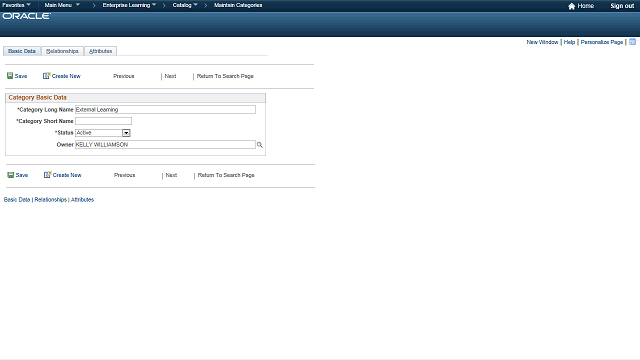Click the bottom Next link
640x360 pixels.
171,175
